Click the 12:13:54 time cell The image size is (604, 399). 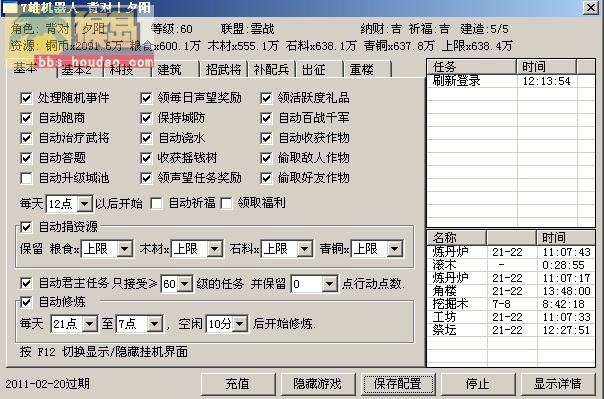(547, 81)
